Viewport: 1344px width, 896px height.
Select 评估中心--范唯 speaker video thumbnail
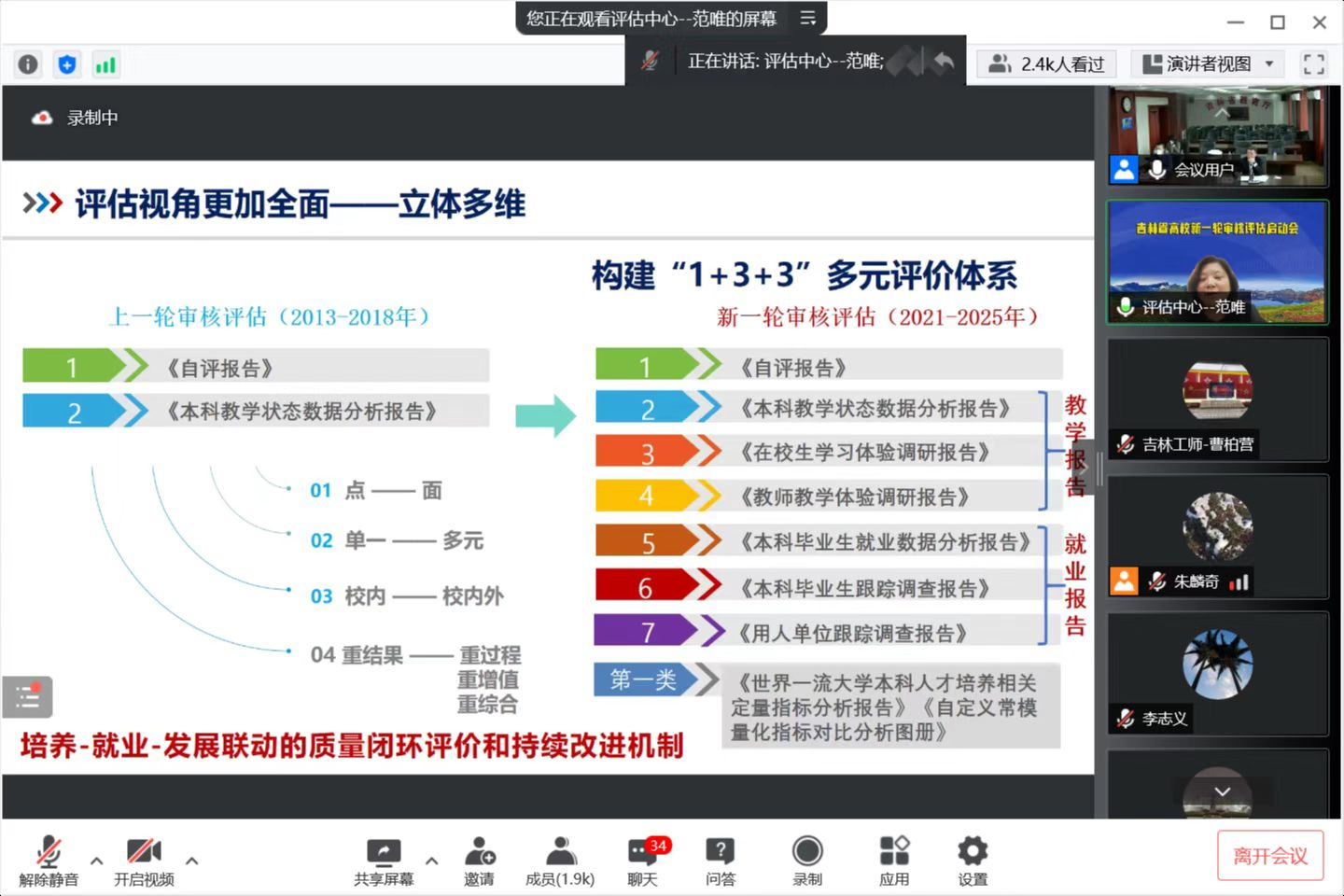[1217, 262]
